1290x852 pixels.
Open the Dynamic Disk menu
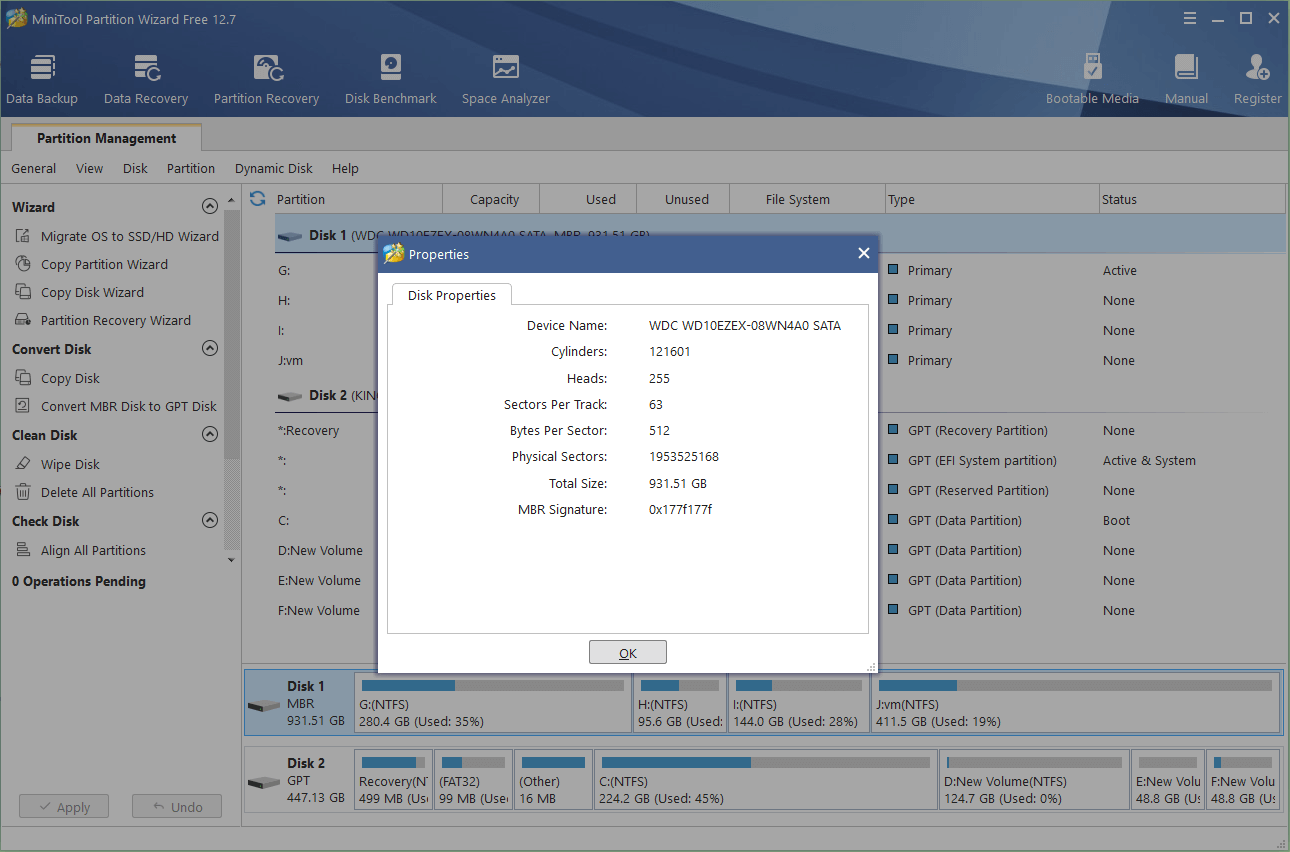[274, 168]
